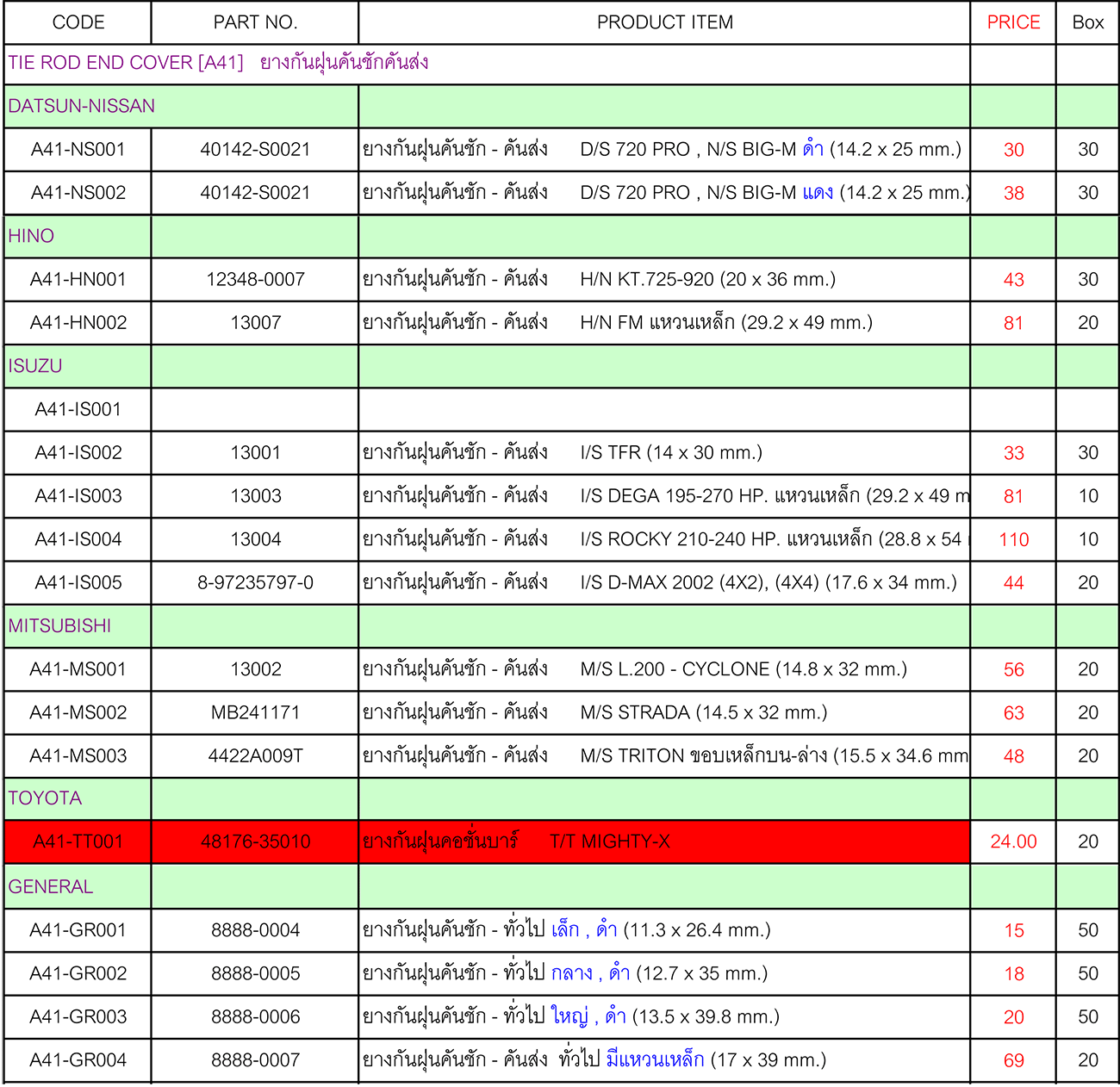Click price 63 for A41-MS002
Screen dimensions: 1120x1087
pyautogui.click(x=1013, y=713)
